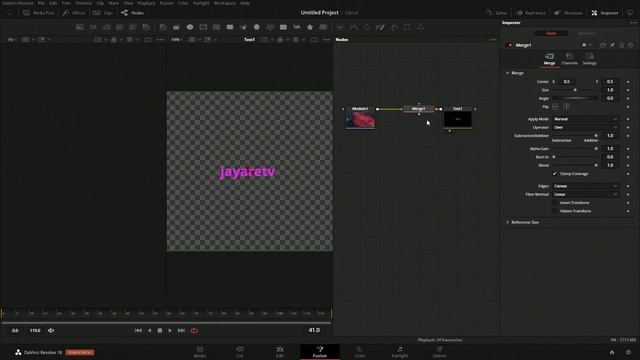Screen dimensions: 640x360
Task: Click the Center X value field
Action: (567, 82)
